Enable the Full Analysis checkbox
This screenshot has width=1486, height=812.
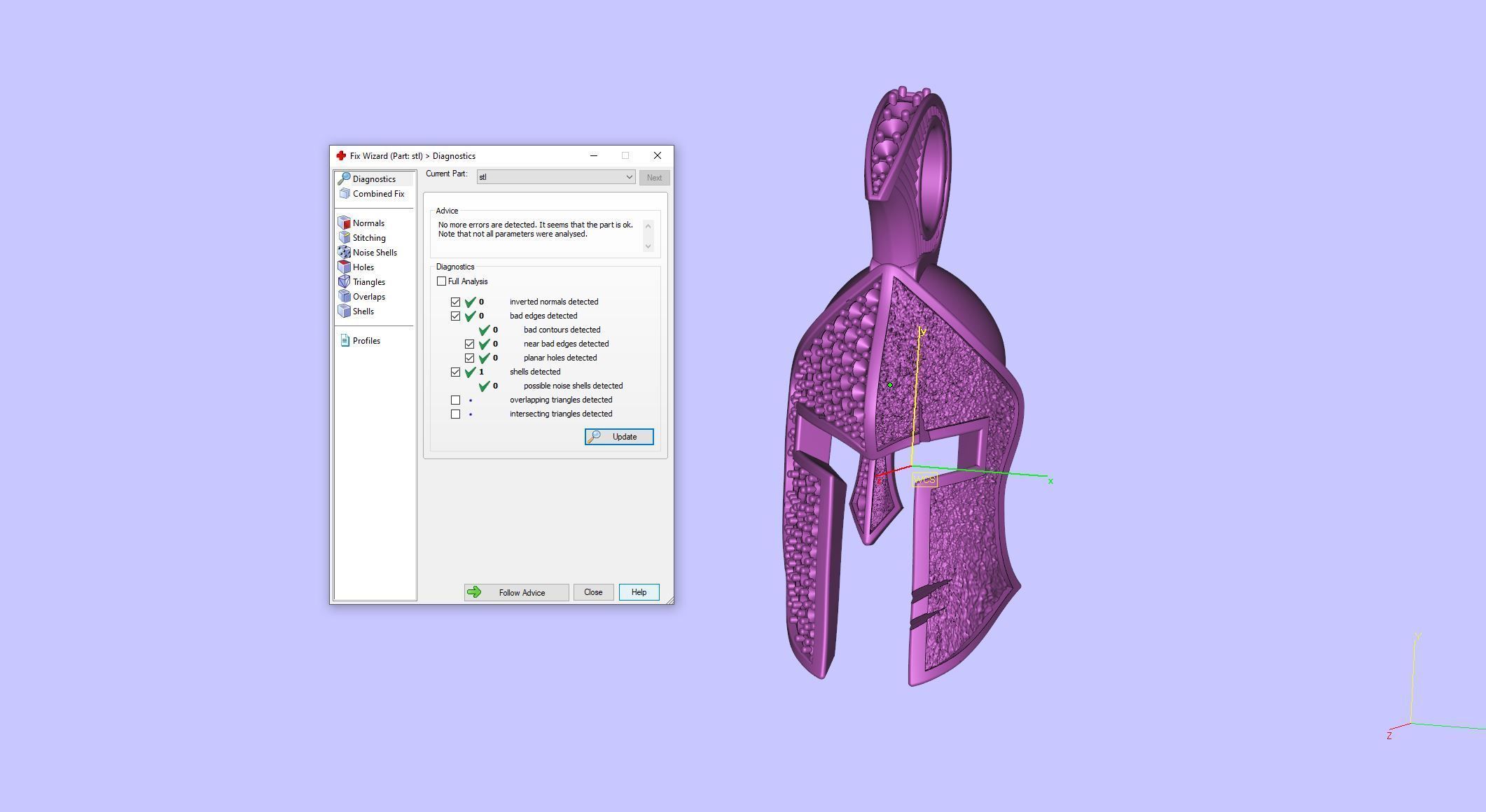pos(442,281)
